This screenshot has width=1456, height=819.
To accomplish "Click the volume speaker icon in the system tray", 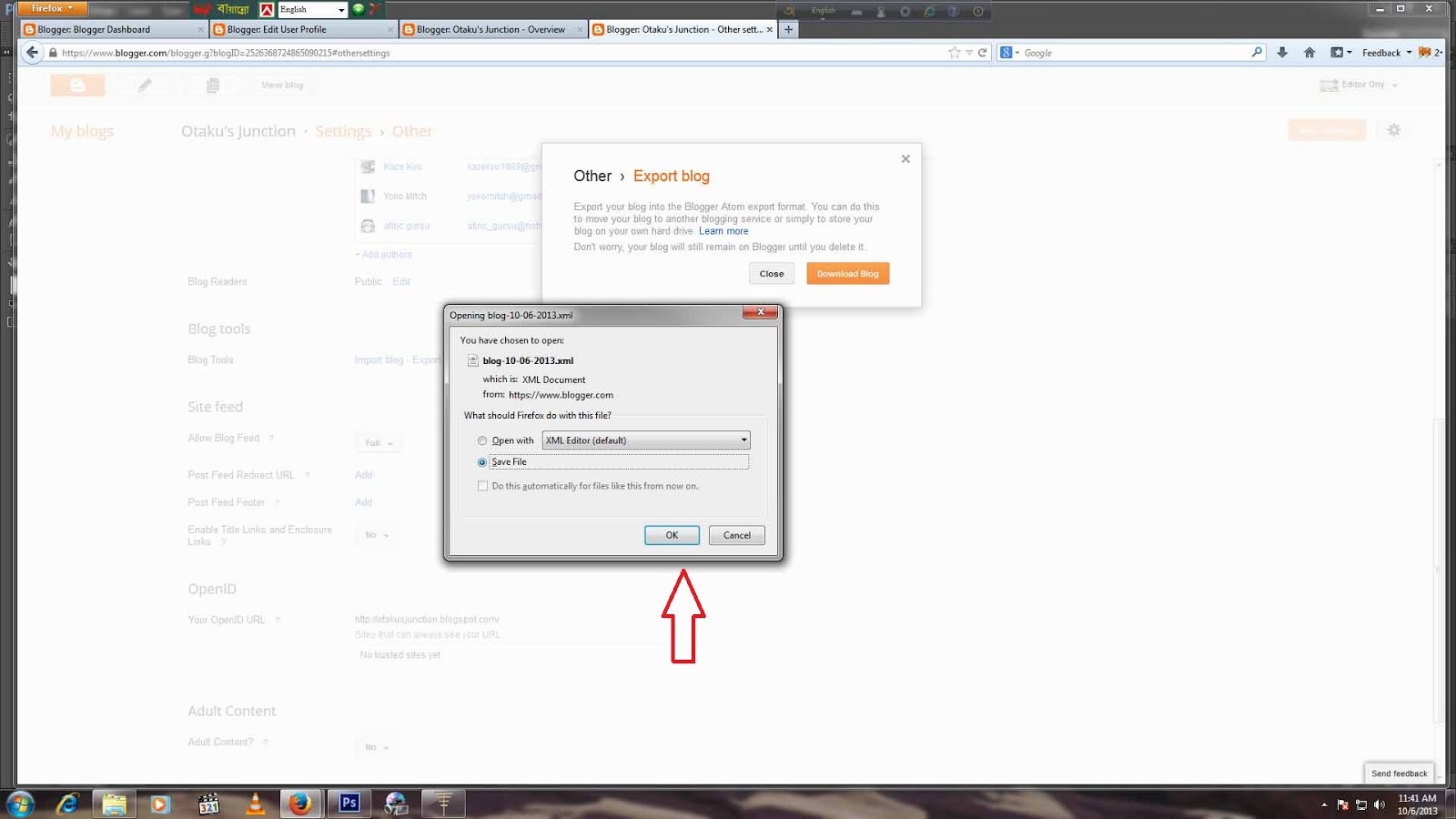I will click(x=1380, y=804).
